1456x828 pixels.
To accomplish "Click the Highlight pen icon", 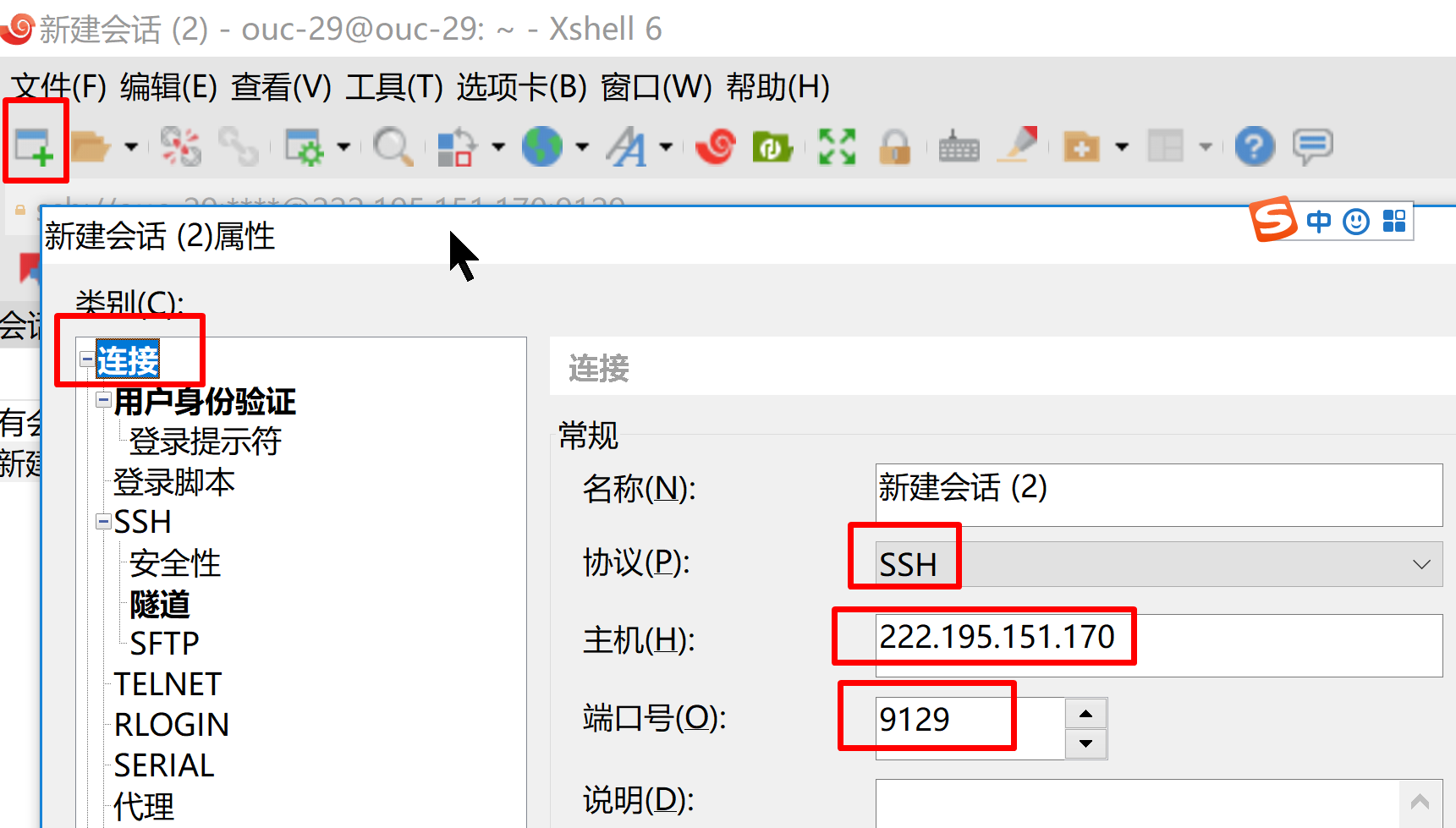I will [x=1018, y=145].
